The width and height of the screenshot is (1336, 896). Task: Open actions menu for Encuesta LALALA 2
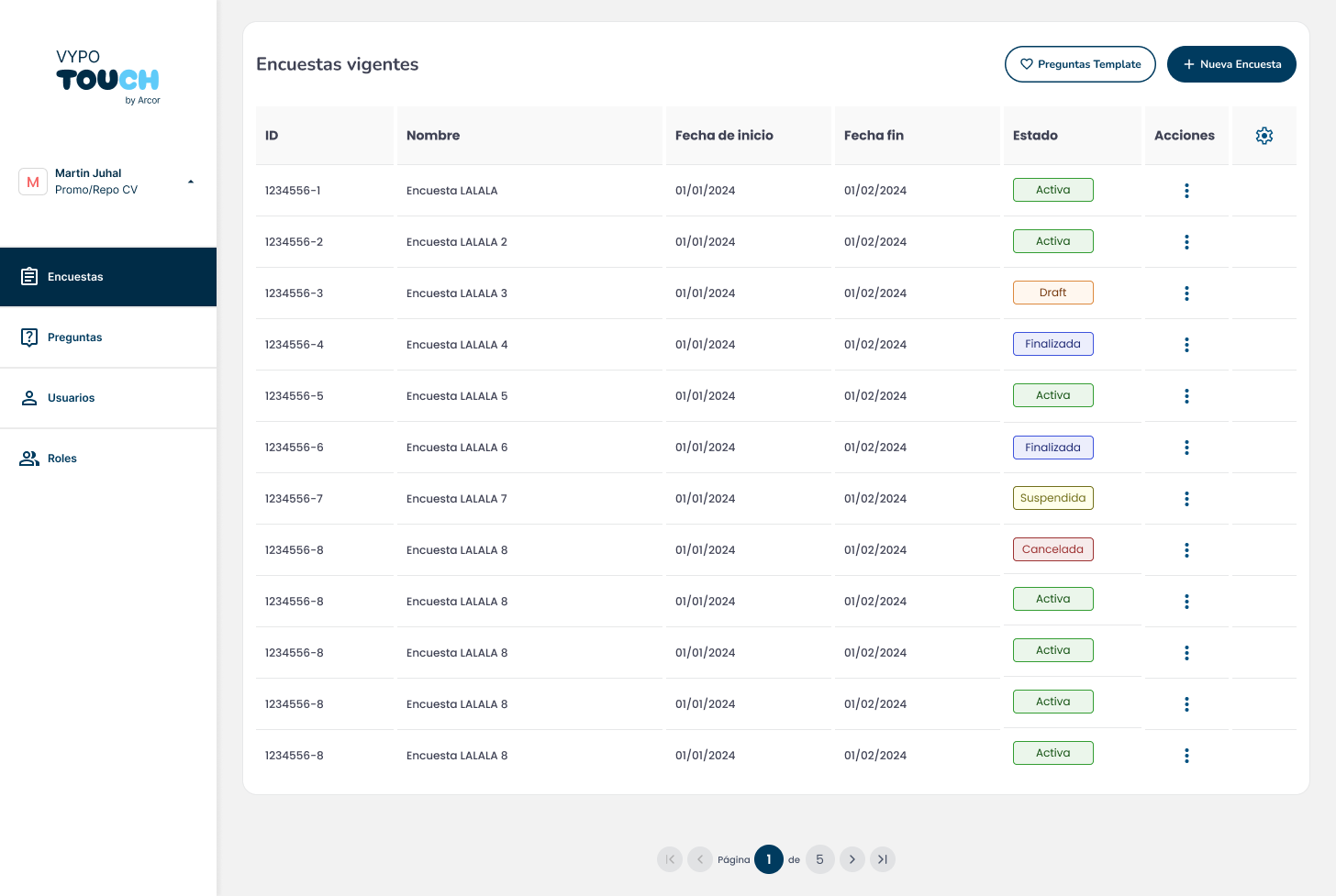click(x=1186, y=242)
